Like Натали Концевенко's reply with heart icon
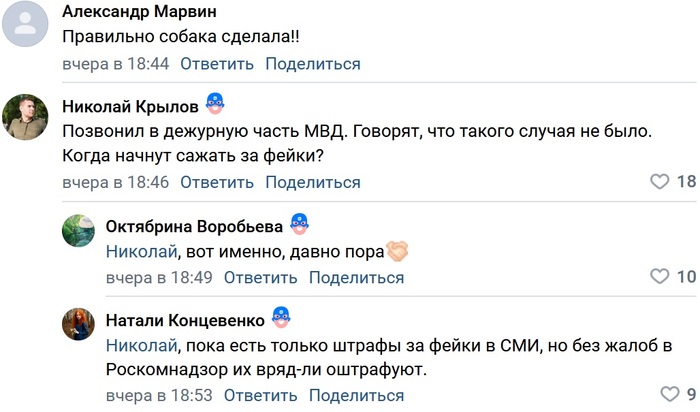This screenshot has width=700, height=412. (x=669, y=394)
